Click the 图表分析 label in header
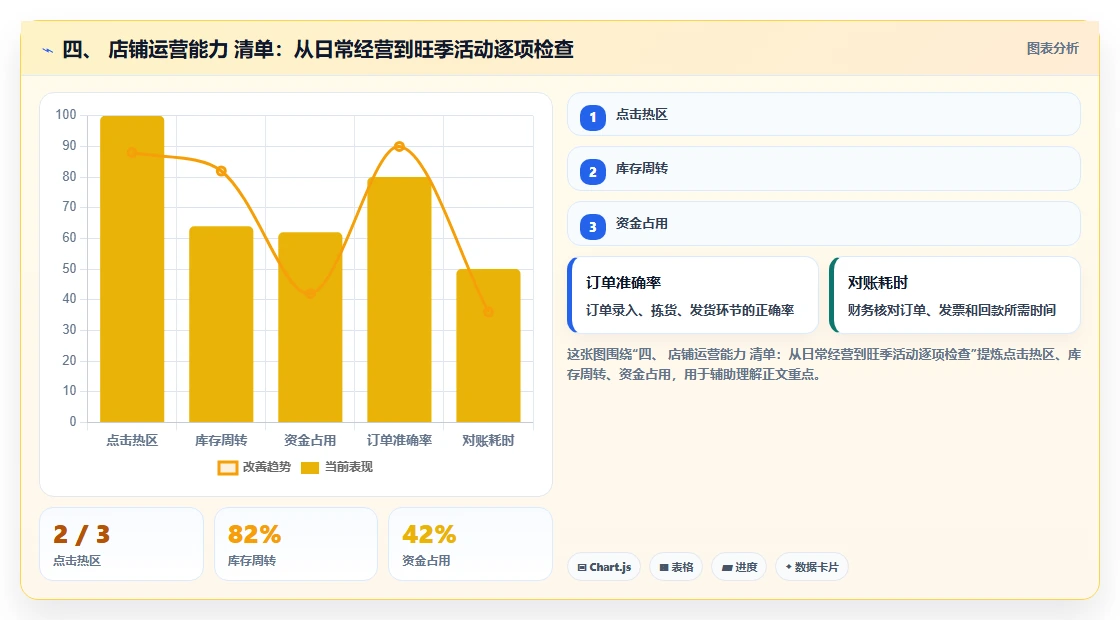 [1052, 49]
